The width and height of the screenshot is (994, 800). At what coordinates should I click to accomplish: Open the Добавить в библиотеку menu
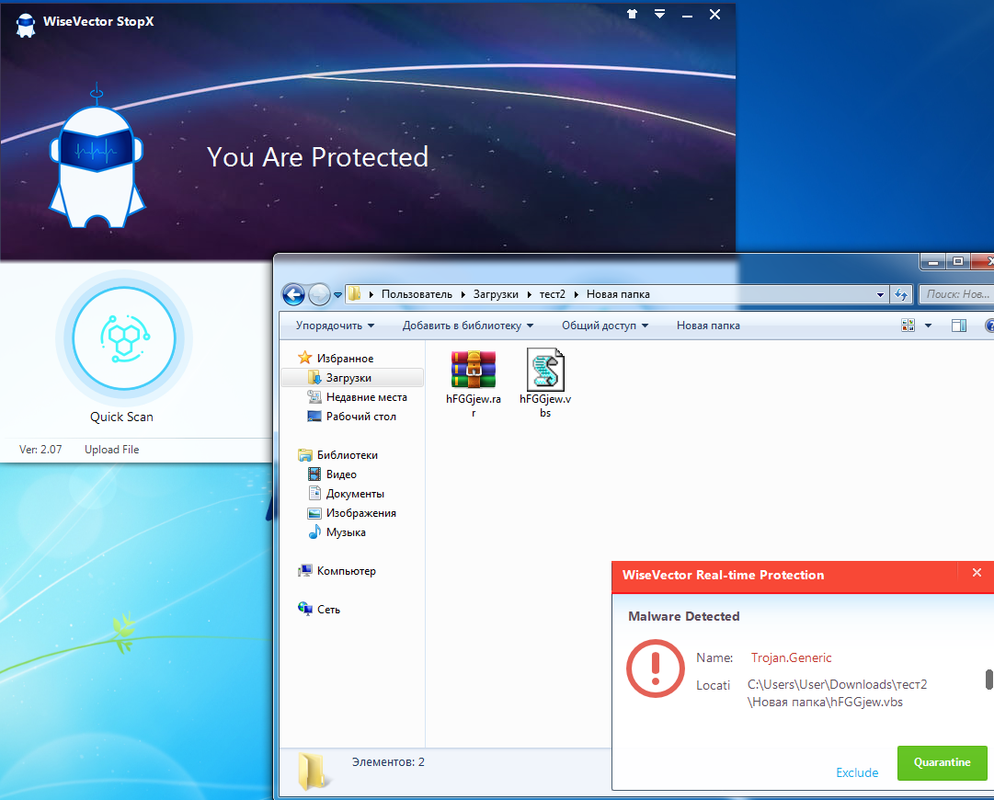tap(468, 325)
